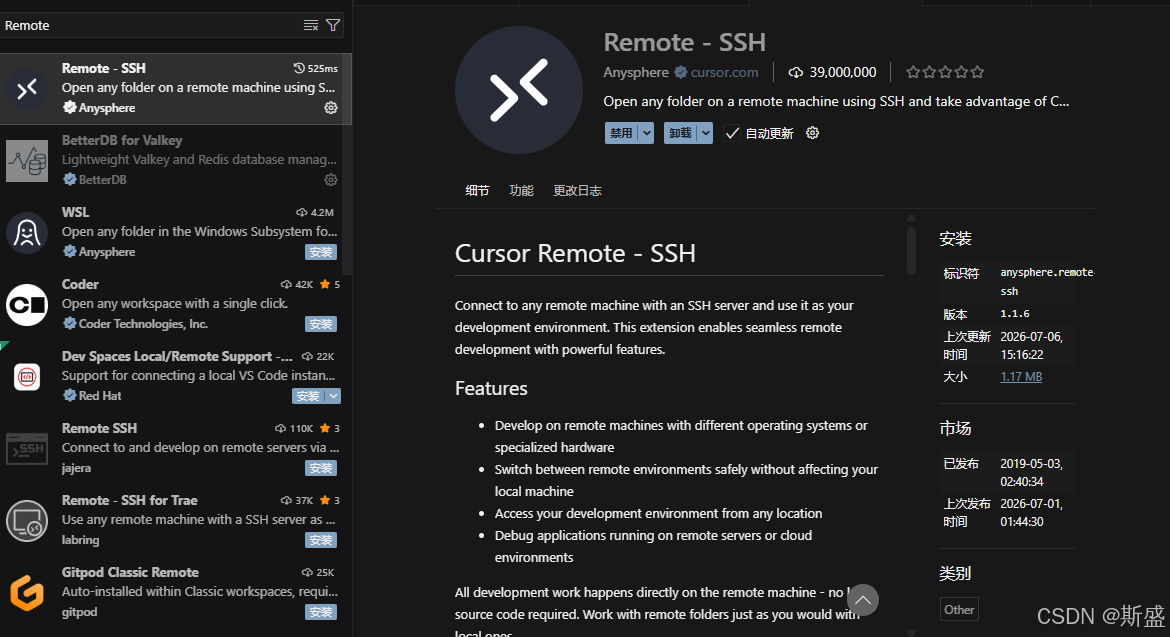
Task: Toggle the 自动更新 checkbox
Action: pyautogui.click(x=732, y=133)
